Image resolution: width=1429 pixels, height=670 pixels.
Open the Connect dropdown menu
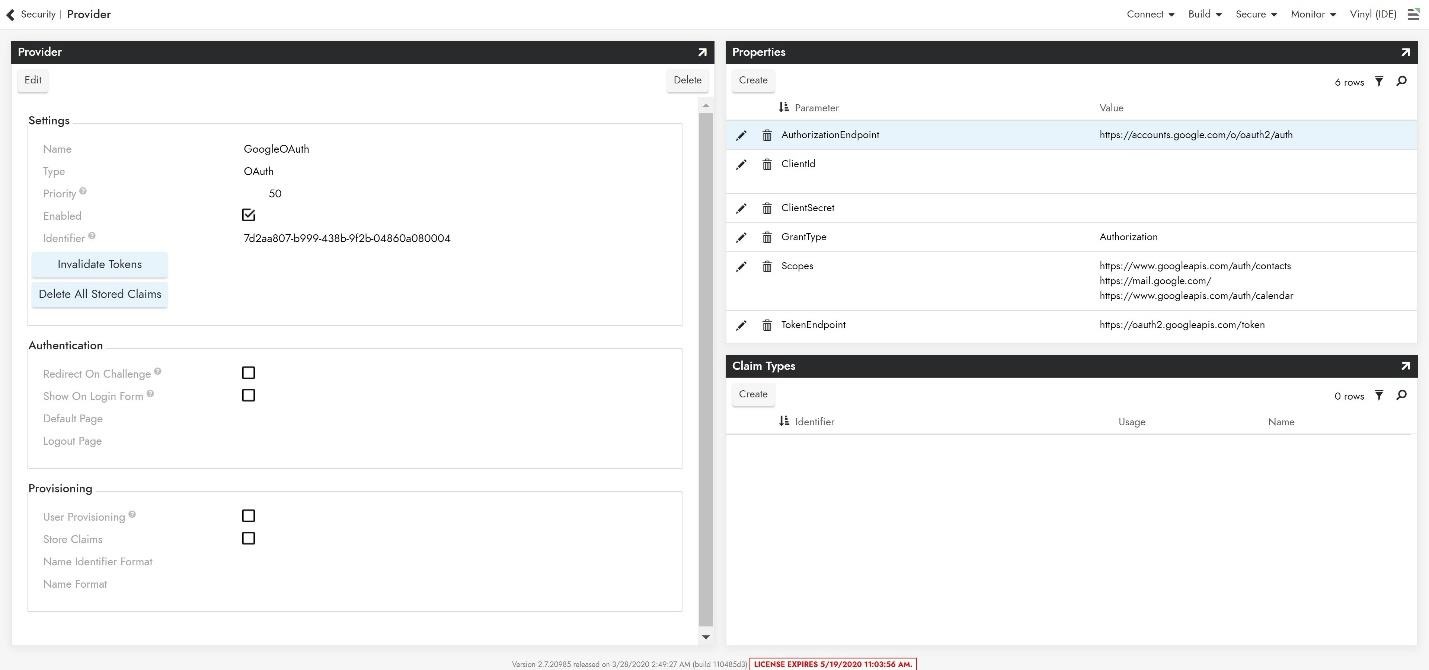1150,14
